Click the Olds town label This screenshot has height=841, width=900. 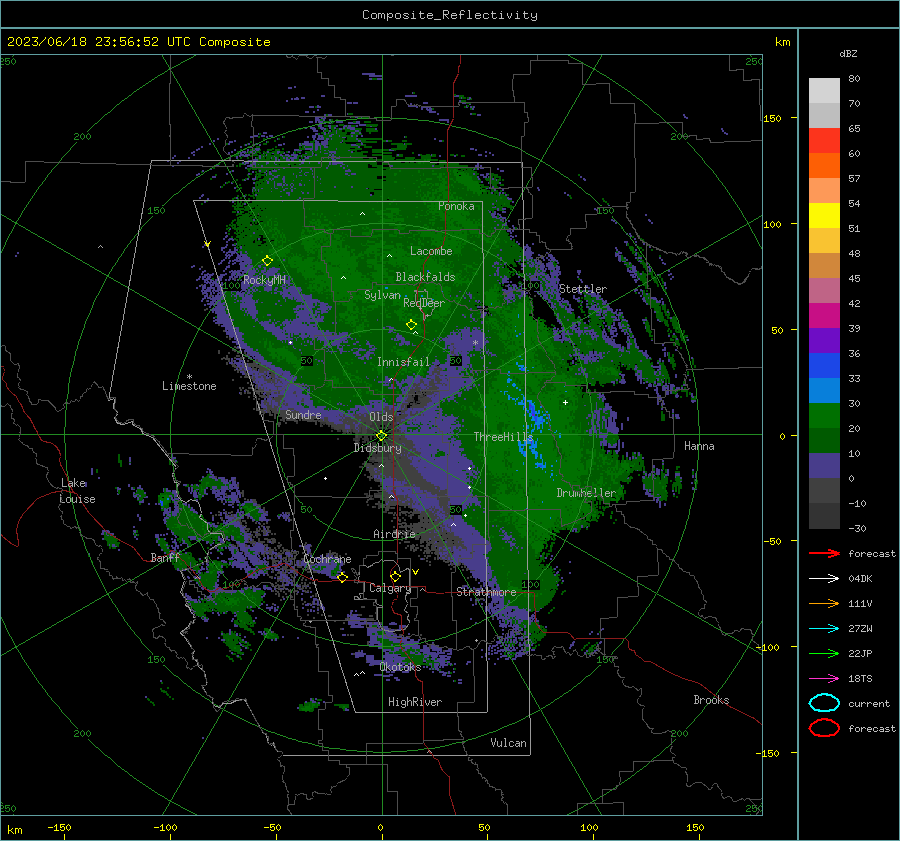click(381, 417)
